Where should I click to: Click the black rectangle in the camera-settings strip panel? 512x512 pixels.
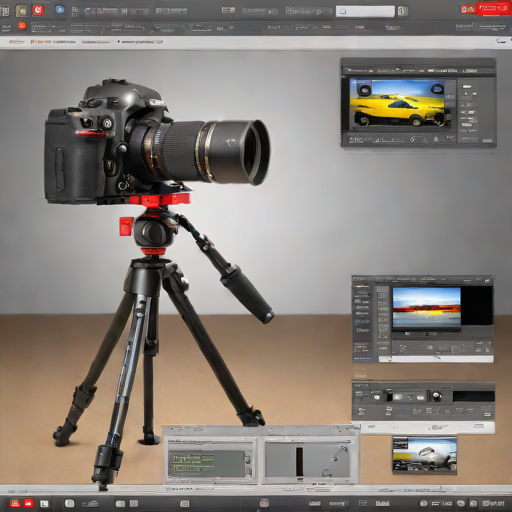[x=473, y=396]
